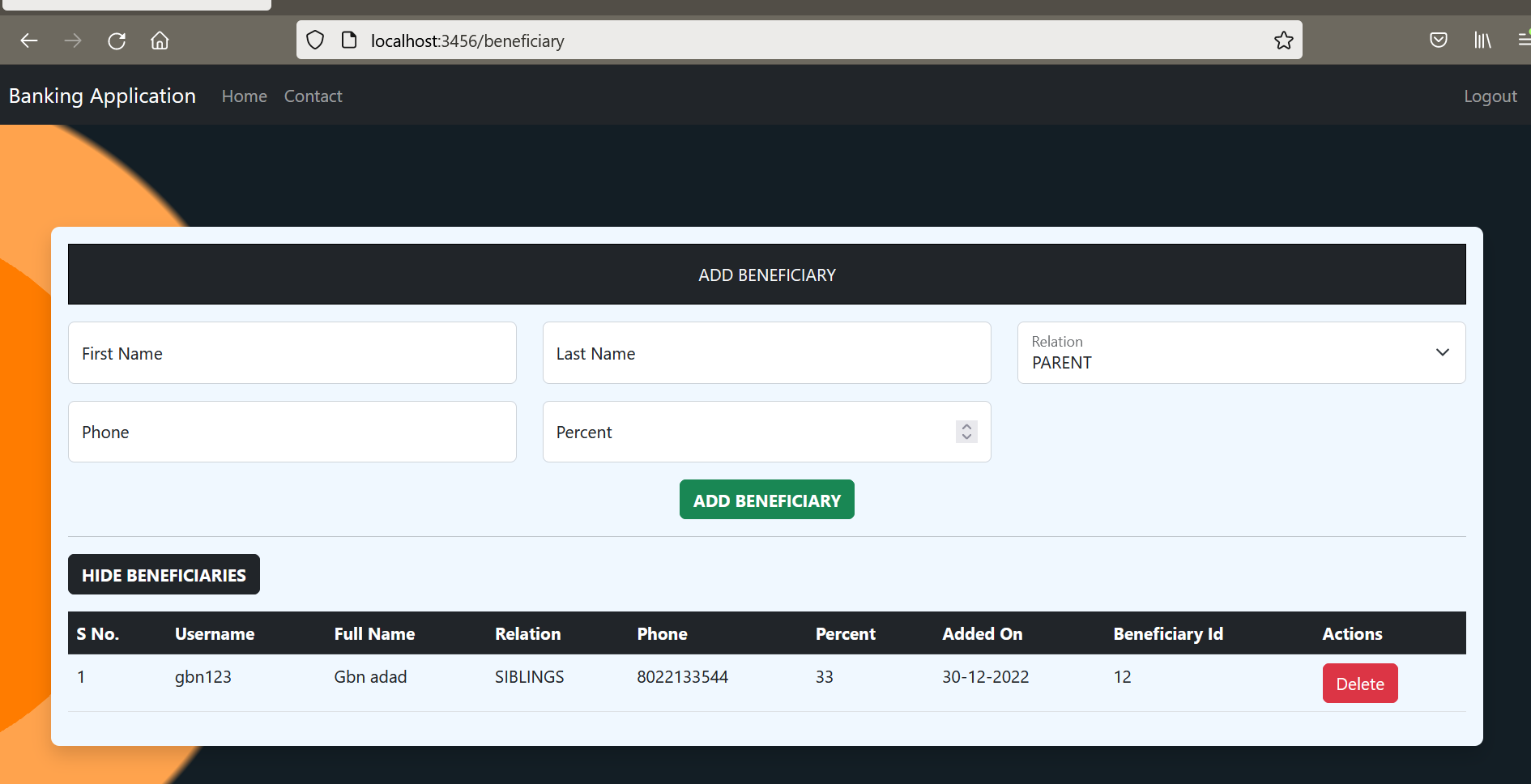The height and width of the screenshot is (784, 1531).
Task: Click the page info icon in address bar
Action: [349, 39]
